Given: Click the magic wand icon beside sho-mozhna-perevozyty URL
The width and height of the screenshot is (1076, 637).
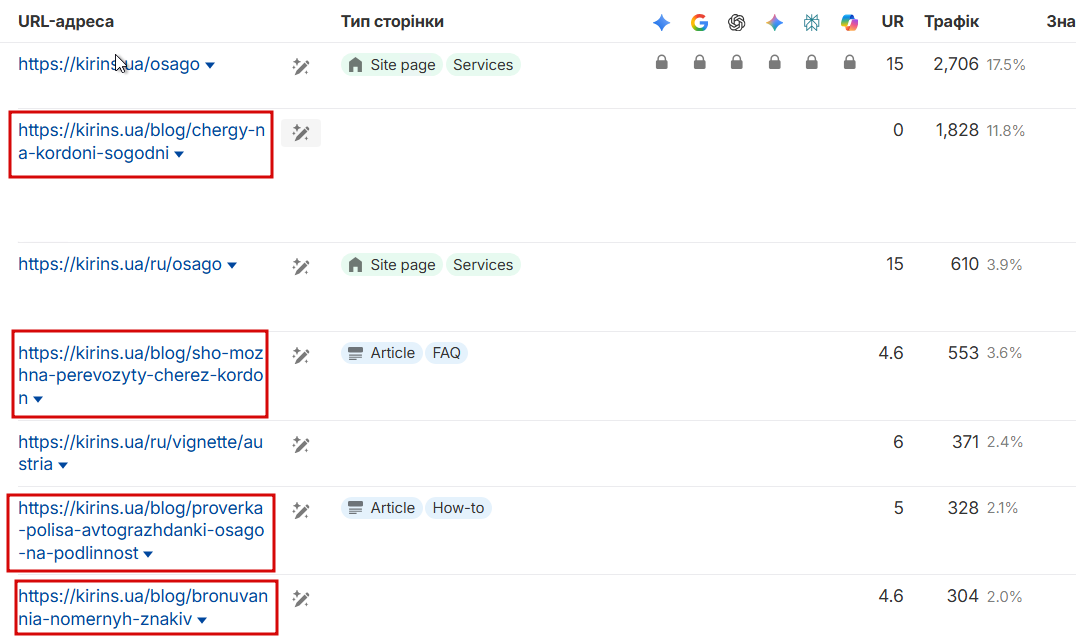Looking at the screenshot, I should tap(301, 355).
